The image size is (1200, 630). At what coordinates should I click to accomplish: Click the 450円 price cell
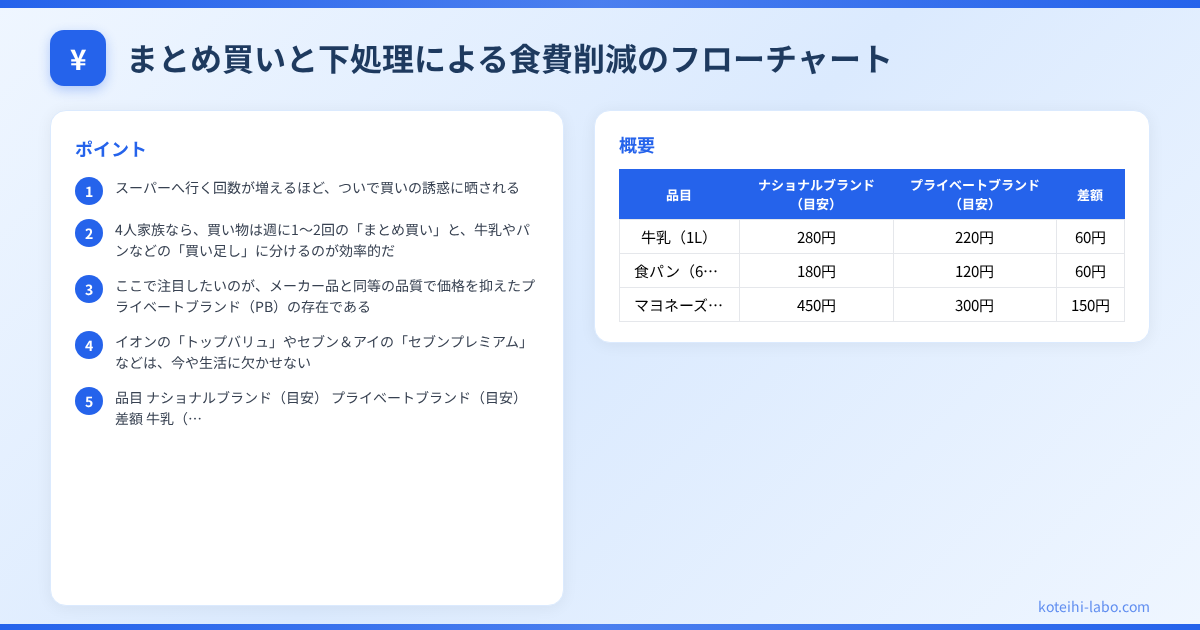pyautogui.click(x=816, y=305)
